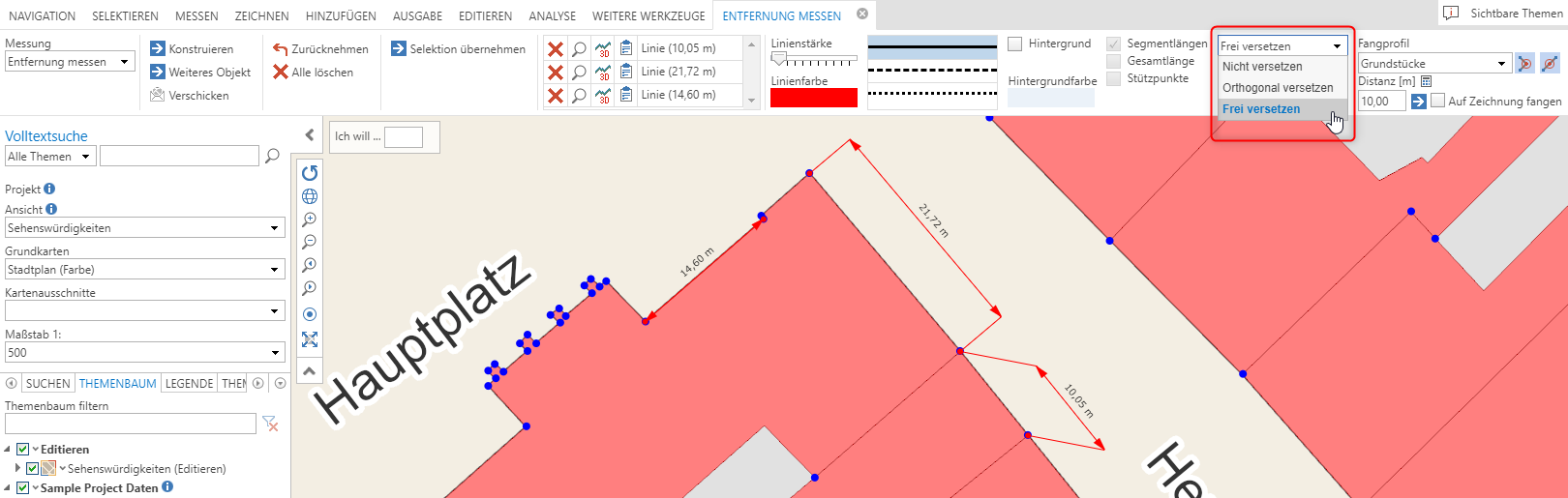Open the calculator icon next to Distanz
This screenshot has width=1568, height=498.
[x=1426, y=81]
